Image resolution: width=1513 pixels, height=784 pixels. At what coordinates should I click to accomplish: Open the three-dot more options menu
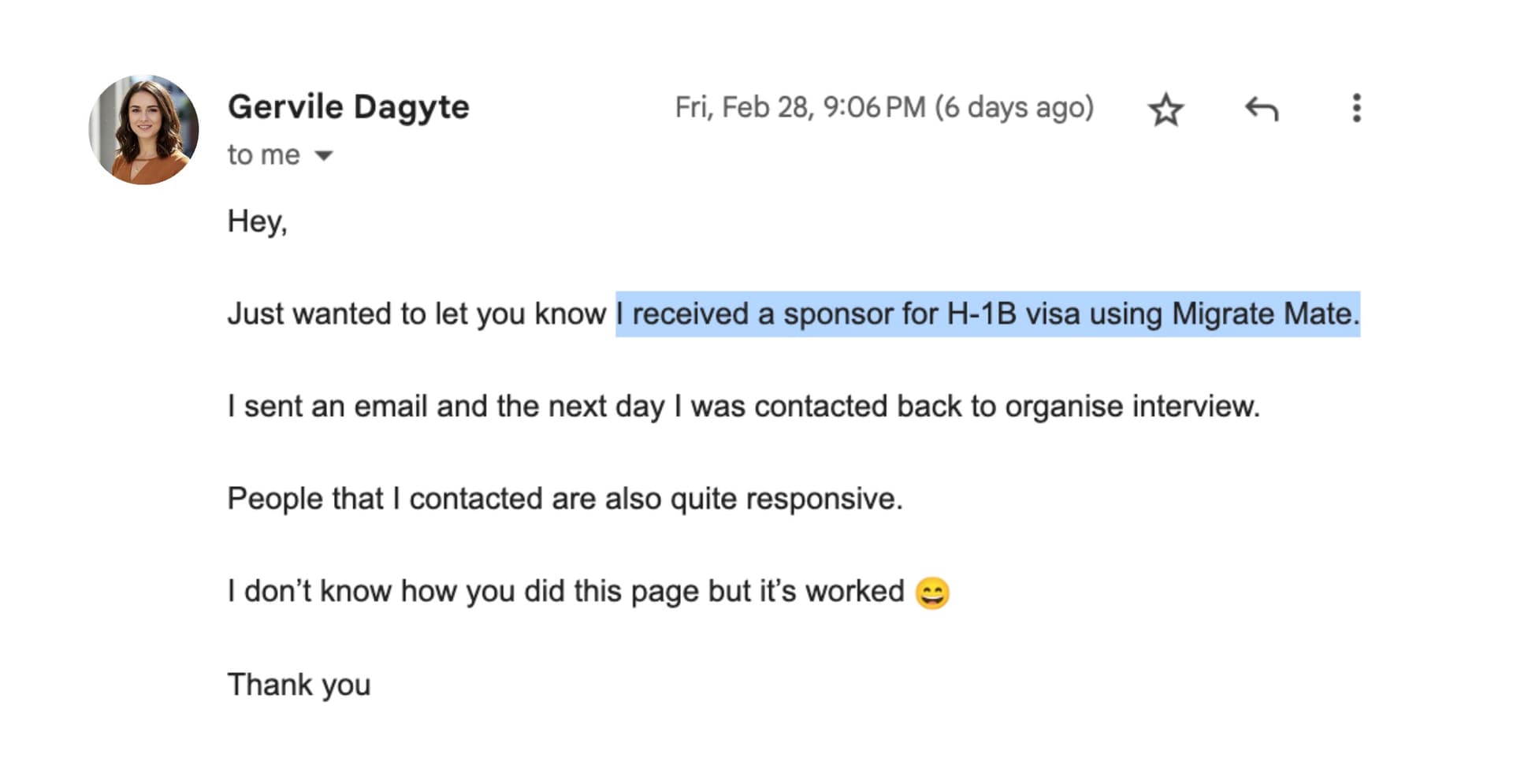pyautogui.click(x=1356, y=108)
